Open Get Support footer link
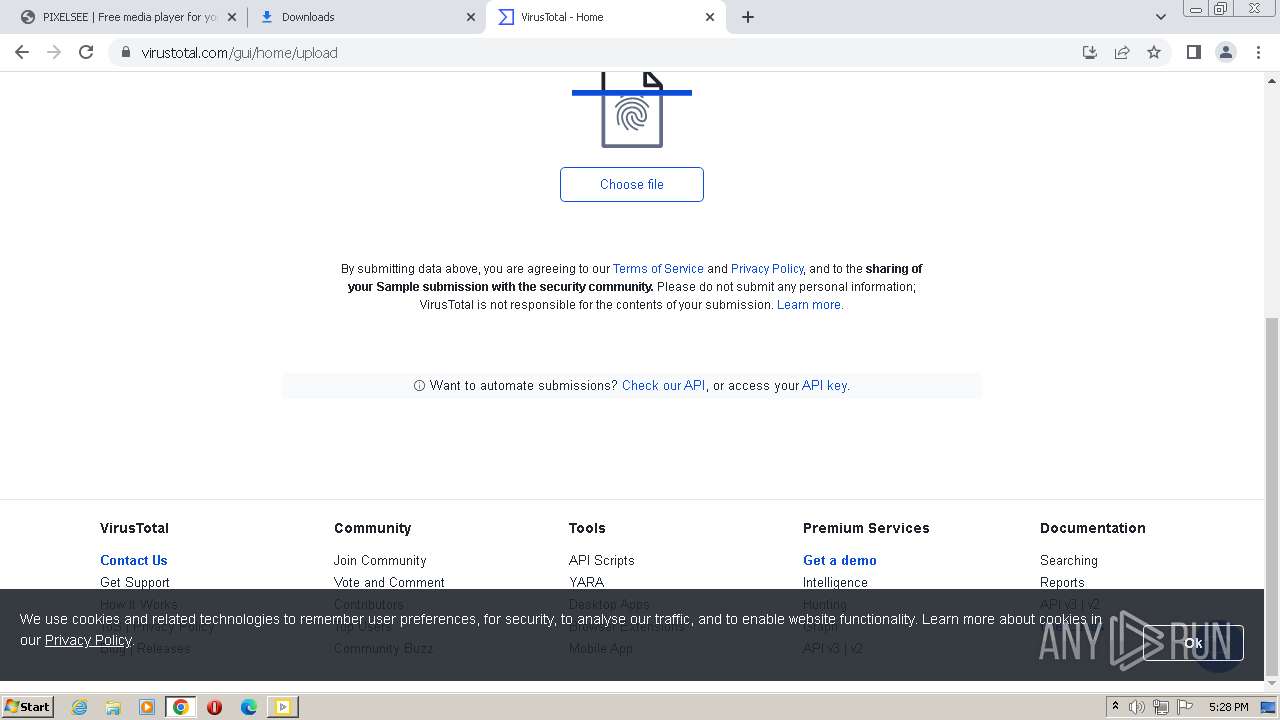The height and width of the screenshot is (720, 1280). (x=135, y=582)
